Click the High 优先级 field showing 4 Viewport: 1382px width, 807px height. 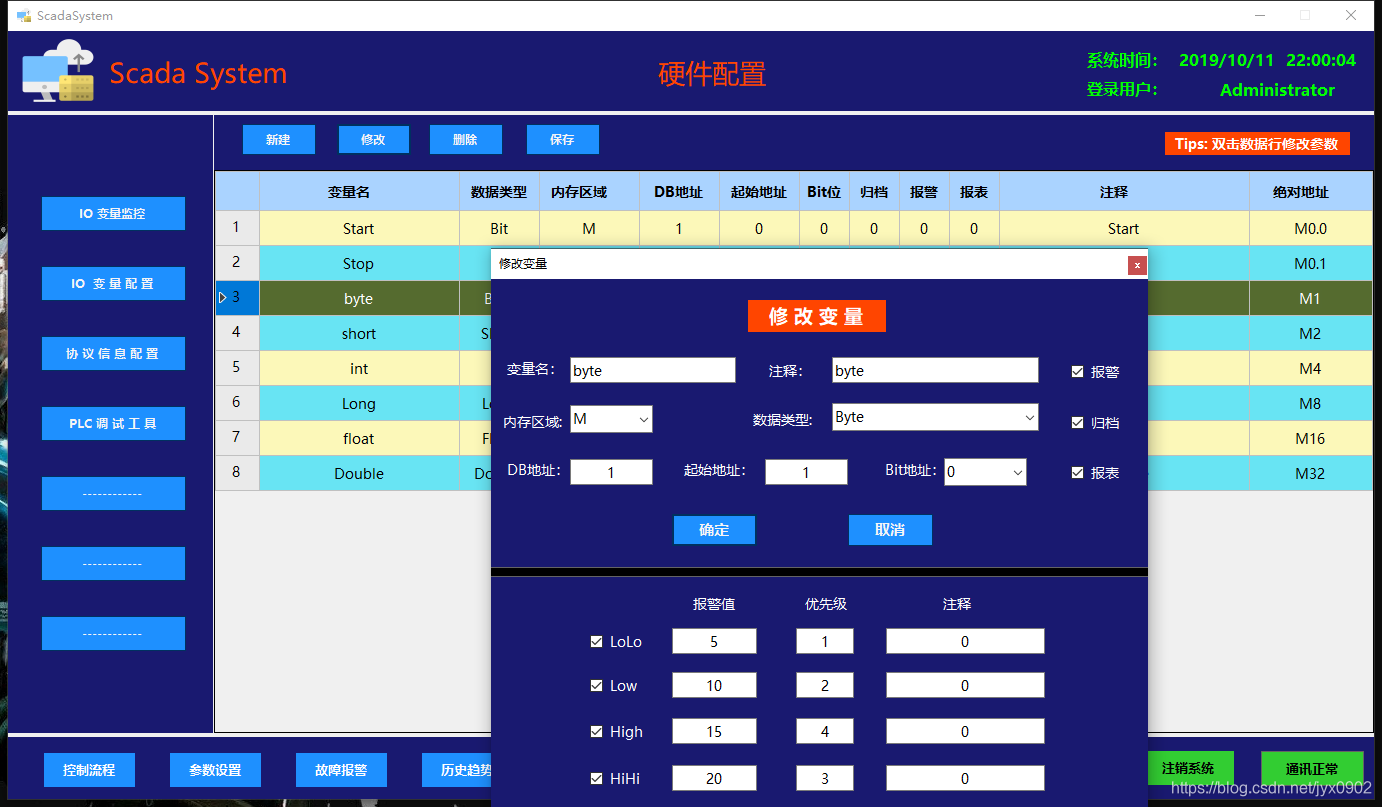pyautogui.click(x=825, y=731)
